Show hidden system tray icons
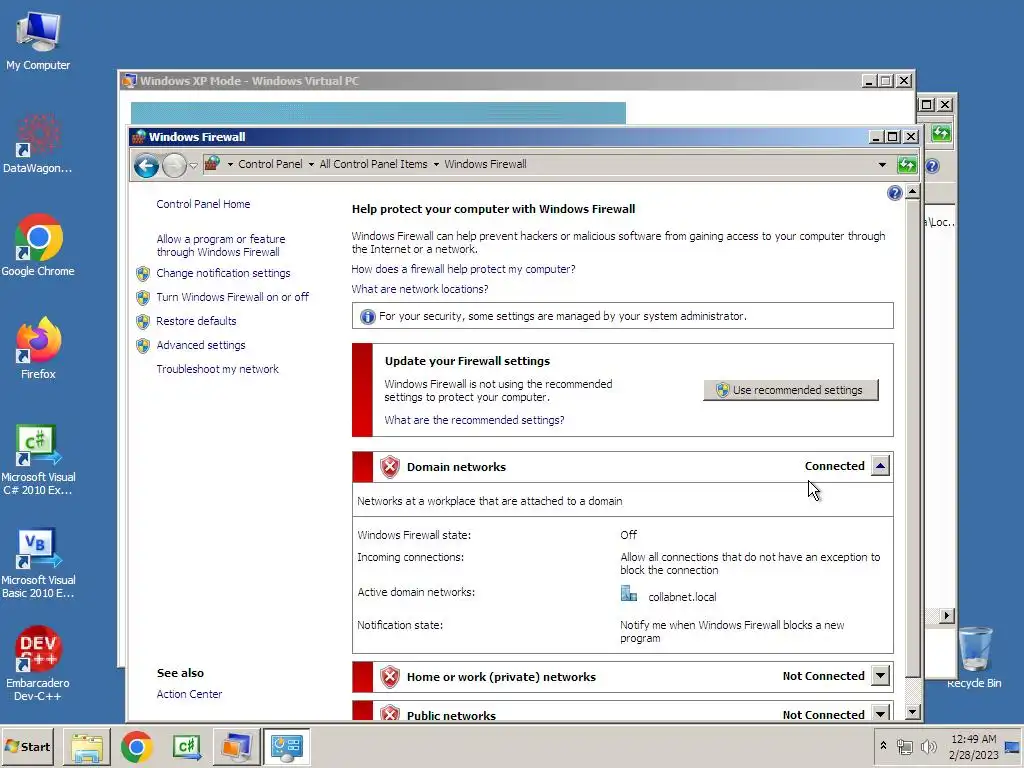Viewport: 1024px width, 768px height. [884, 746]
